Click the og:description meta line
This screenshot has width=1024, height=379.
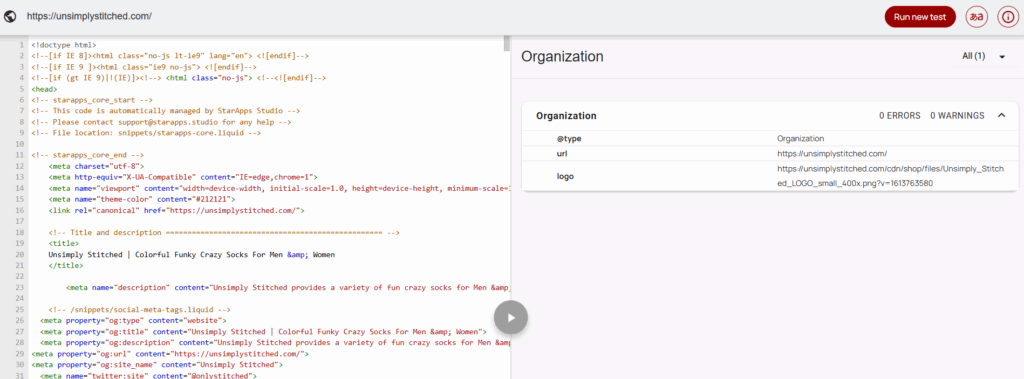tap(274, 342)
